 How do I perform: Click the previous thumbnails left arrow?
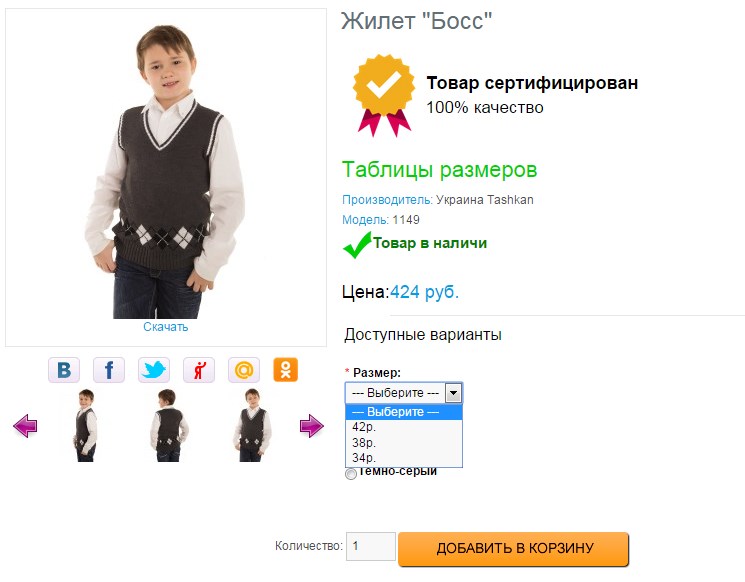(x=25, y=427)
